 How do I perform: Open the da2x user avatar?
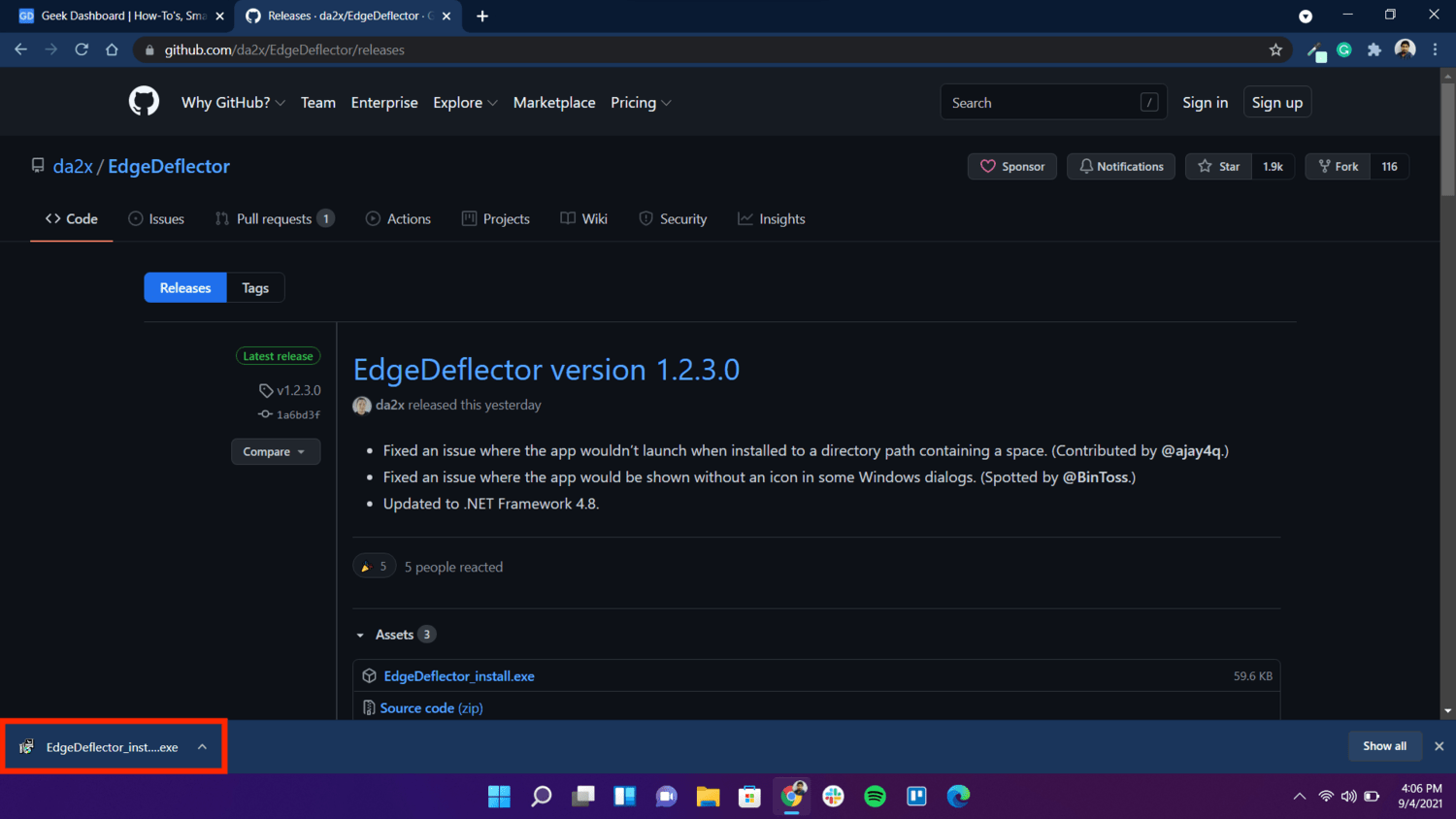pyautogui.click(x=362, y=406)
